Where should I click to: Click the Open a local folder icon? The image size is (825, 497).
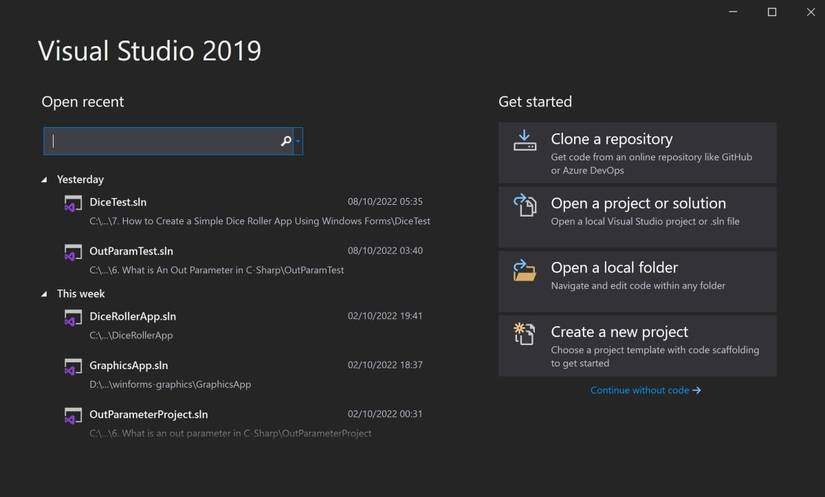525,270
